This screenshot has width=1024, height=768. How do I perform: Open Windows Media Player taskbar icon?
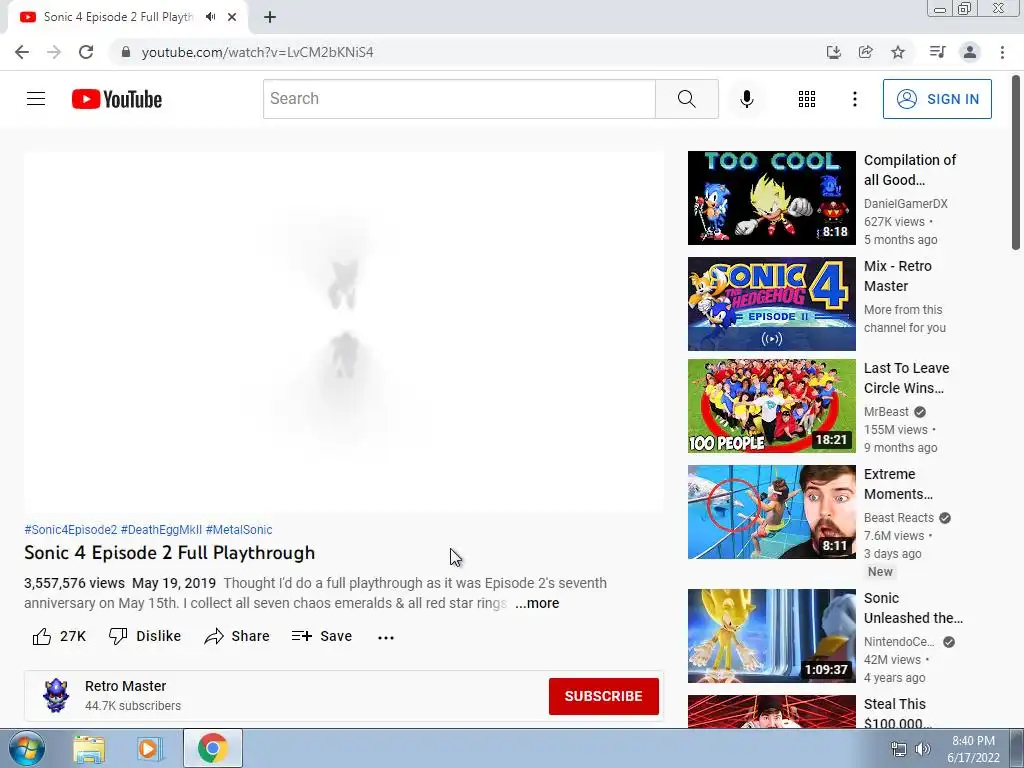coord(149,748)
